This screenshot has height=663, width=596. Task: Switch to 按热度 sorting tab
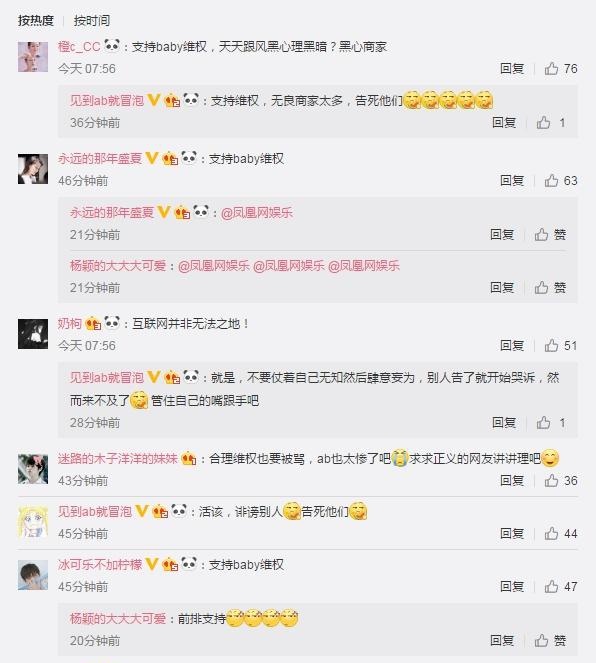36,20
